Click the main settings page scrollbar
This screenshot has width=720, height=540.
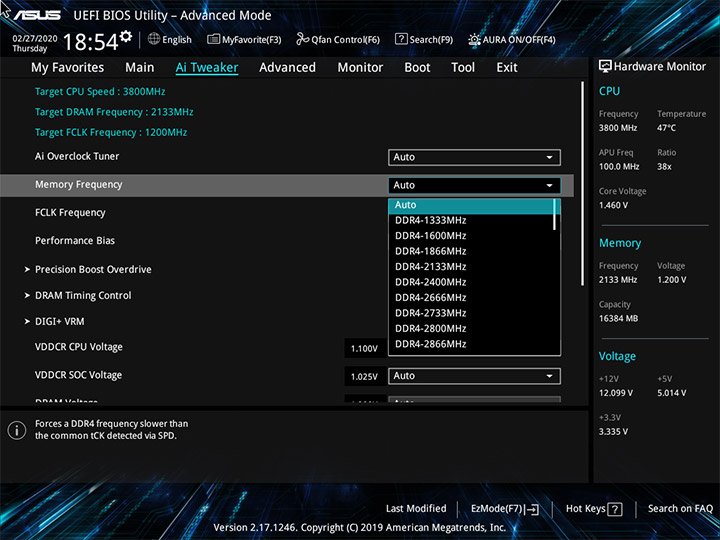[x=583, y=184]
